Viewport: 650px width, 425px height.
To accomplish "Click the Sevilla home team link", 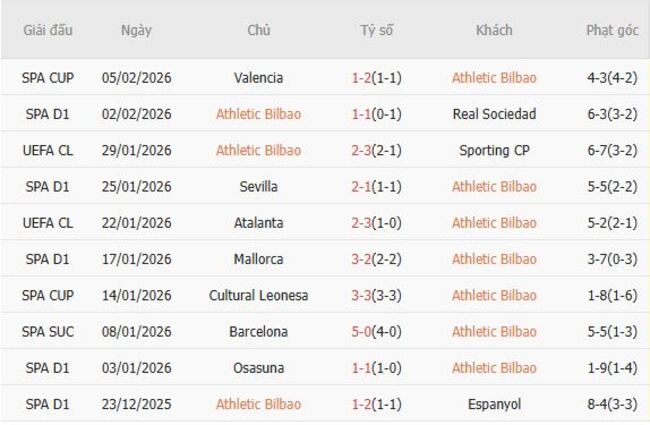I will point(258,186).
